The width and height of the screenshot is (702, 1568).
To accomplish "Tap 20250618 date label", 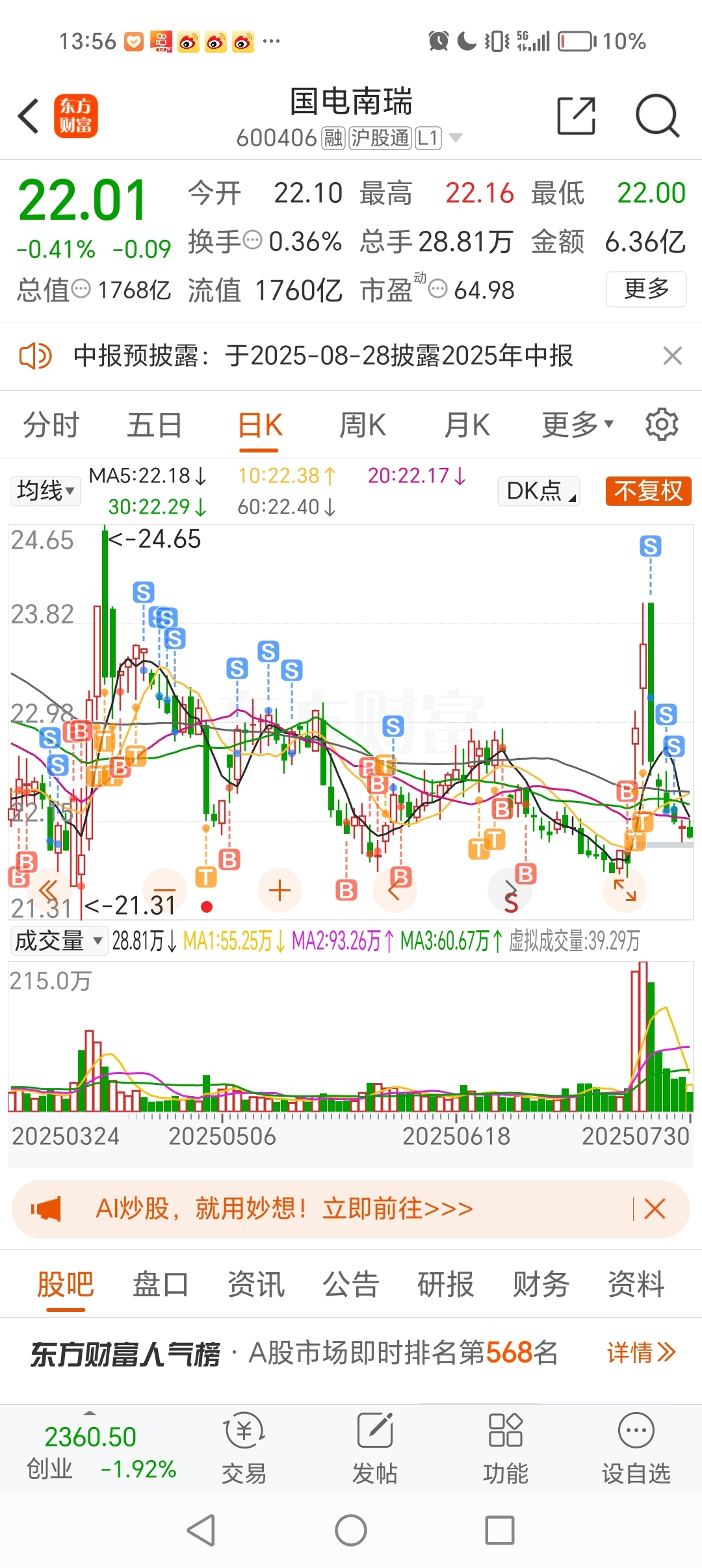I will [456, 1136].
